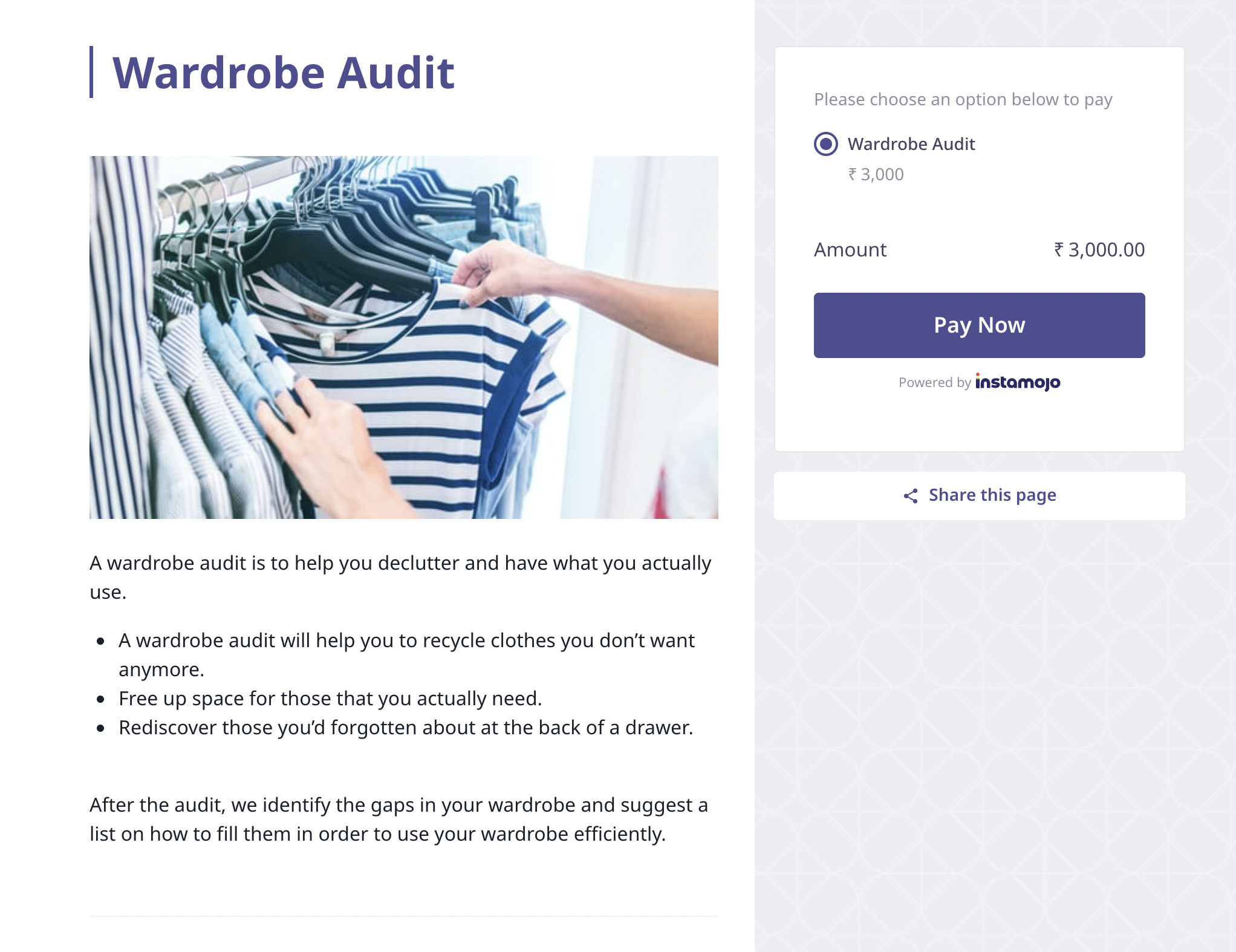Click the share icon beside Share this page

tap(911, 496)
